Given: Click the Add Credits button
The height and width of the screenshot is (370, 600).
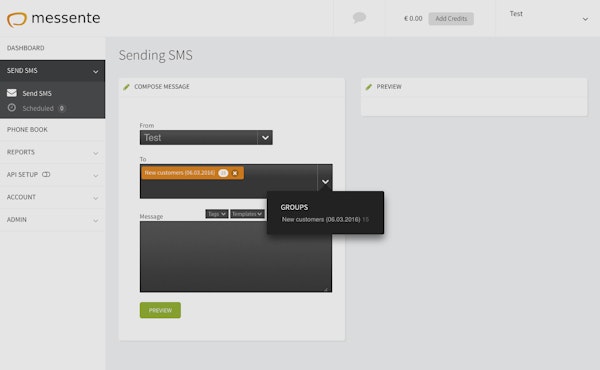Looking at the screenshot, I should tap(451, 19).
